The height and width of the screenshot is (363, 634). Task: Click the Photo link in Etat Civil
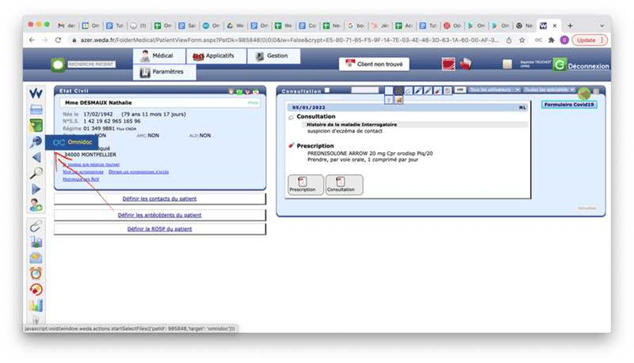253,103
